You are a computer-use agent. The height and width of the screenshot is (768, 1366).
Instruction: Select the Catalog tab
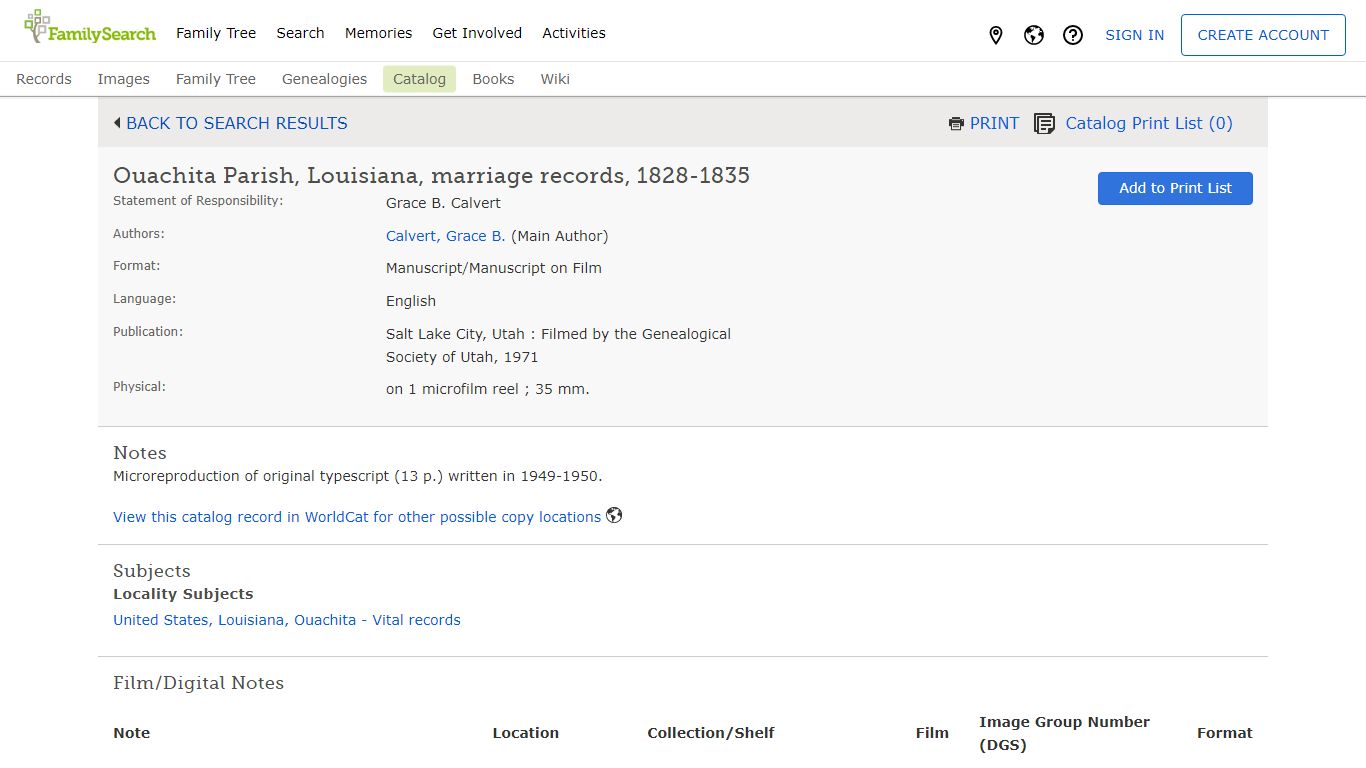pyautogui.click(x=419, y=79)
